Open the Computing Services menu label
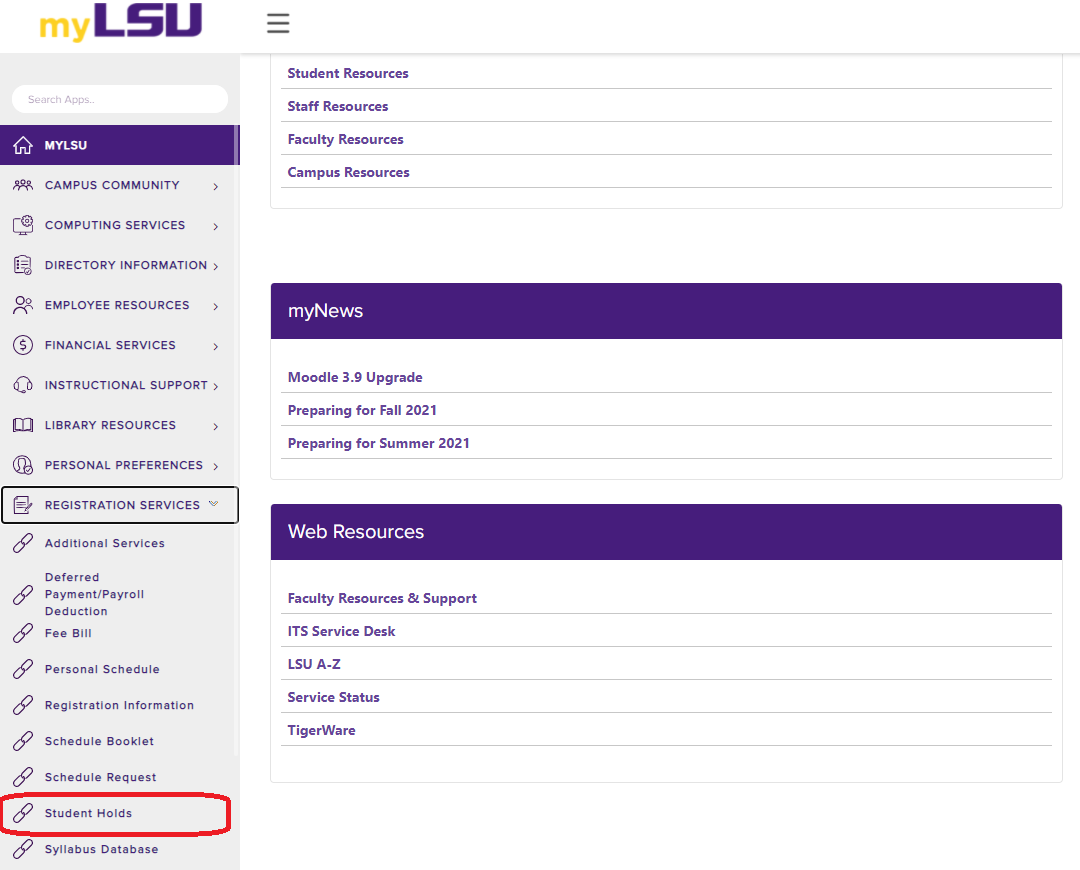This screenshot has height=870, width=1080. tap(115, 225)
